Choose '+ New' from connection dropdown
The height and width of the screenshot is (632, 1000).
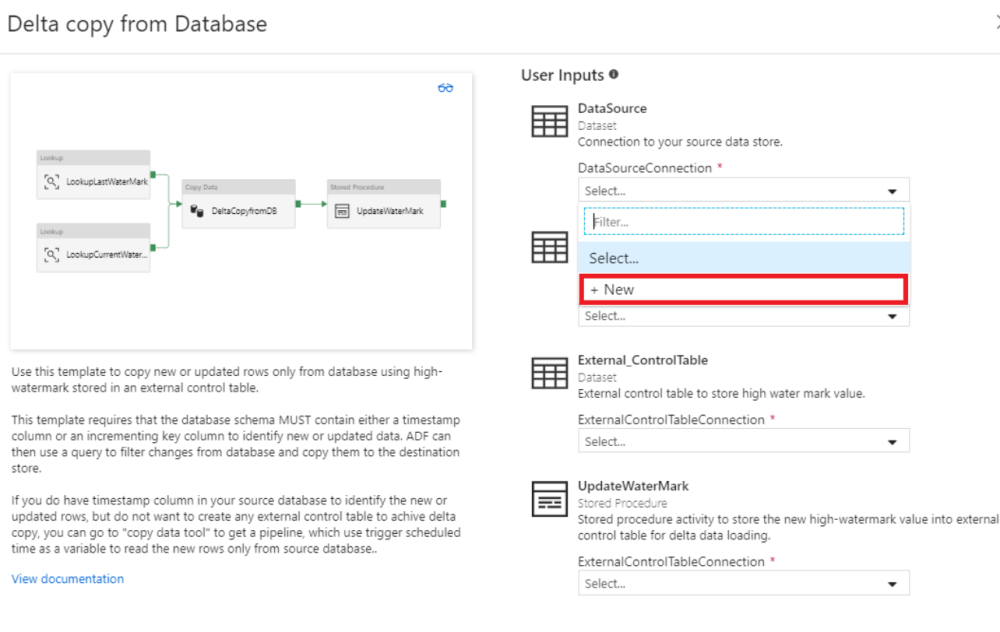pos(743,290)
